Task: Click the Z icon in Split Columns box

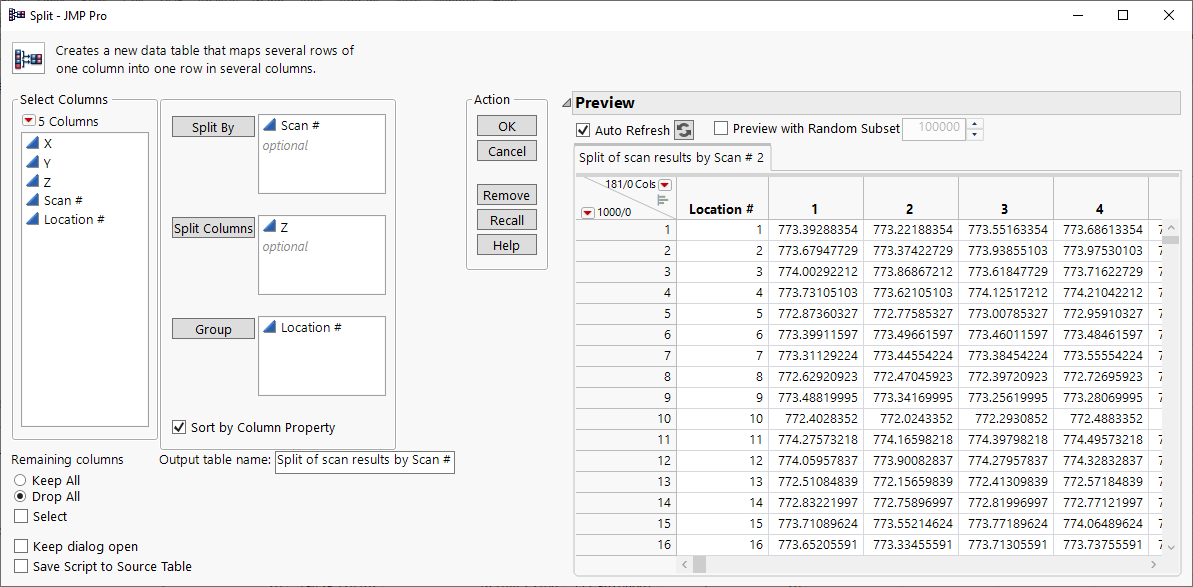Action: click(270, 228)
